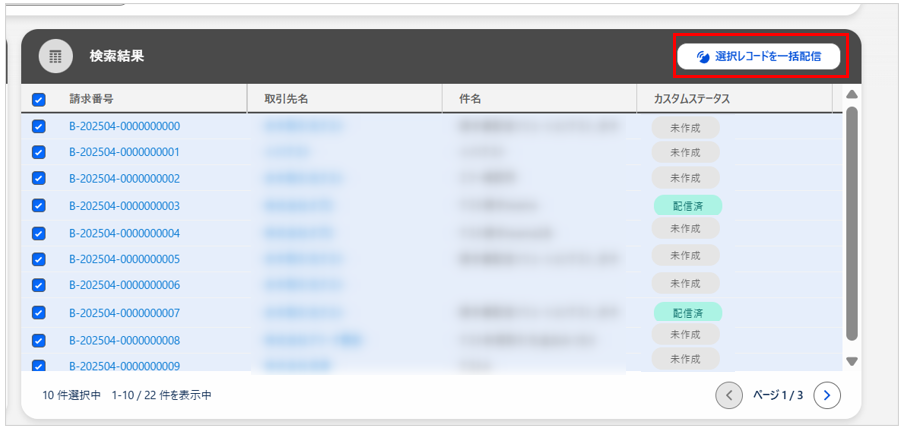Uncheck row B-202504-0000000003 checkbox
The image size is (902, 429).
(39, 206)
